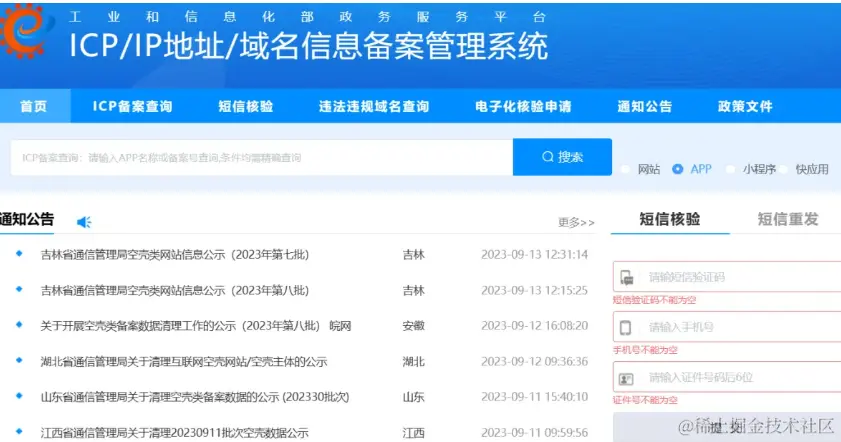Switch to the 短信核验 panel tab
Image resolution: width=841 pixels, height=442 pixels.
670,219
